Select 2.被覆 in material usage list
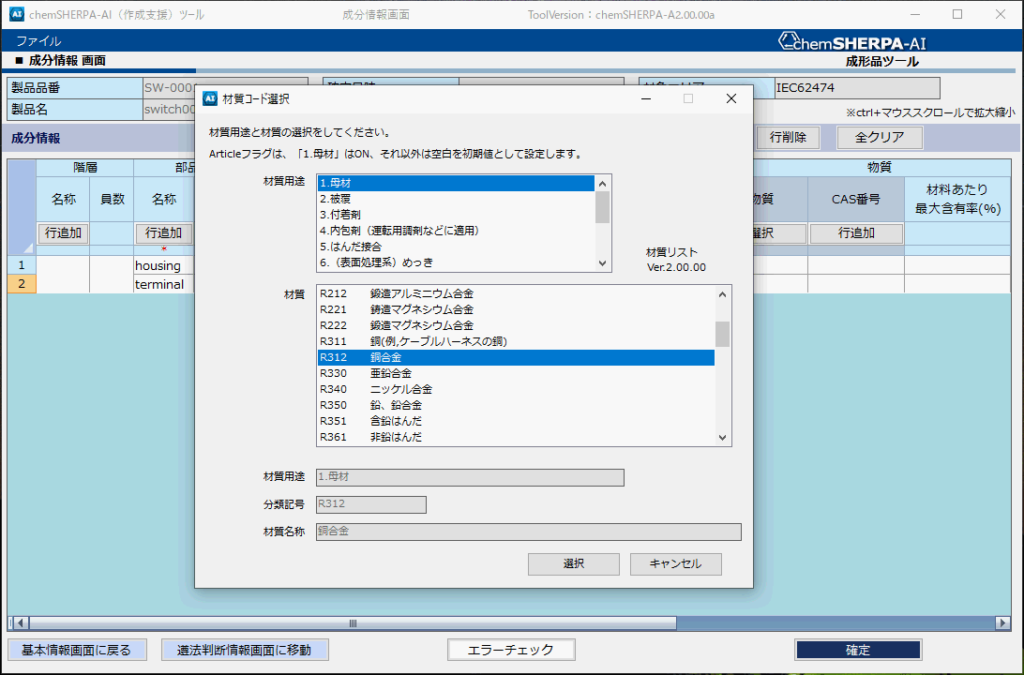Image resolution: width=1024 pixels, height=675 pixels. (x=456, y=199)
